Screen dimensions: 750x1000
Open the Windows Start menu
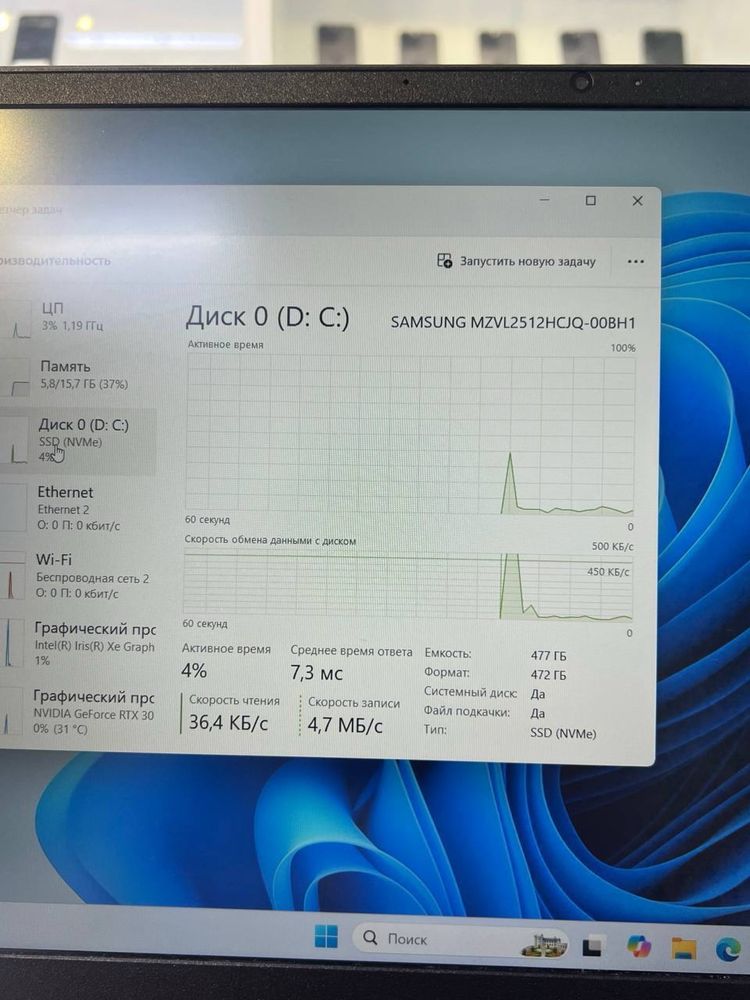pos(327,936)
